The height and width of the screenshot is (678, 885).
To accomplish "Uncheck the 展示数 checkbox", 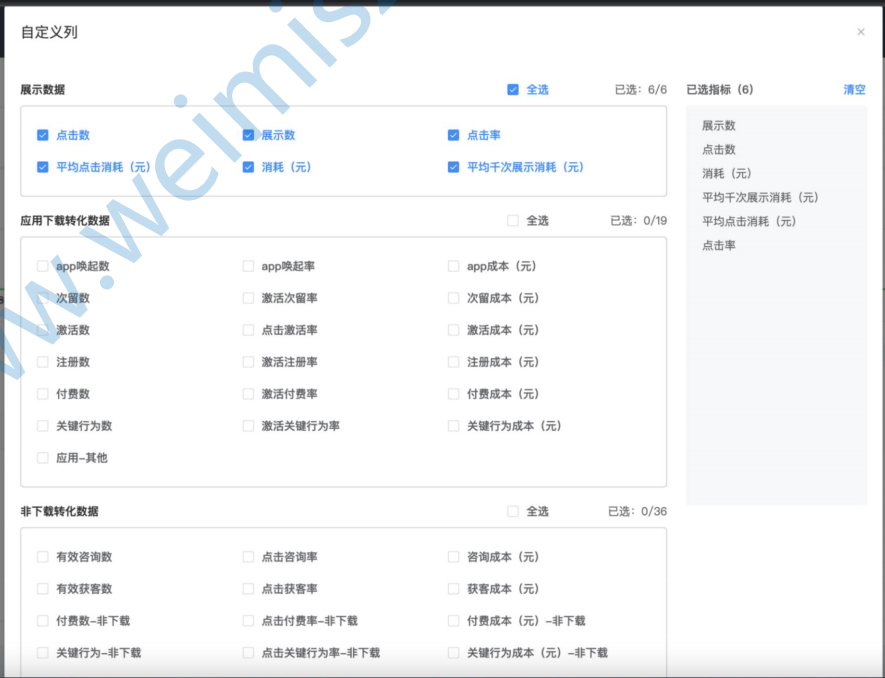I will pos(249,135).
